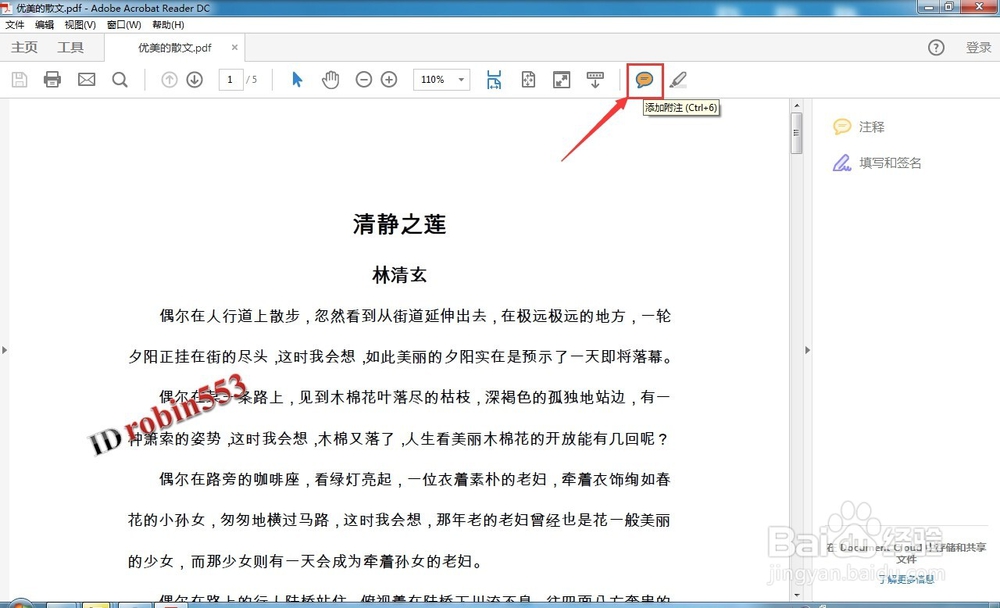Click the Help question mark icon
1000x608 pixels.
click(936, 47)
